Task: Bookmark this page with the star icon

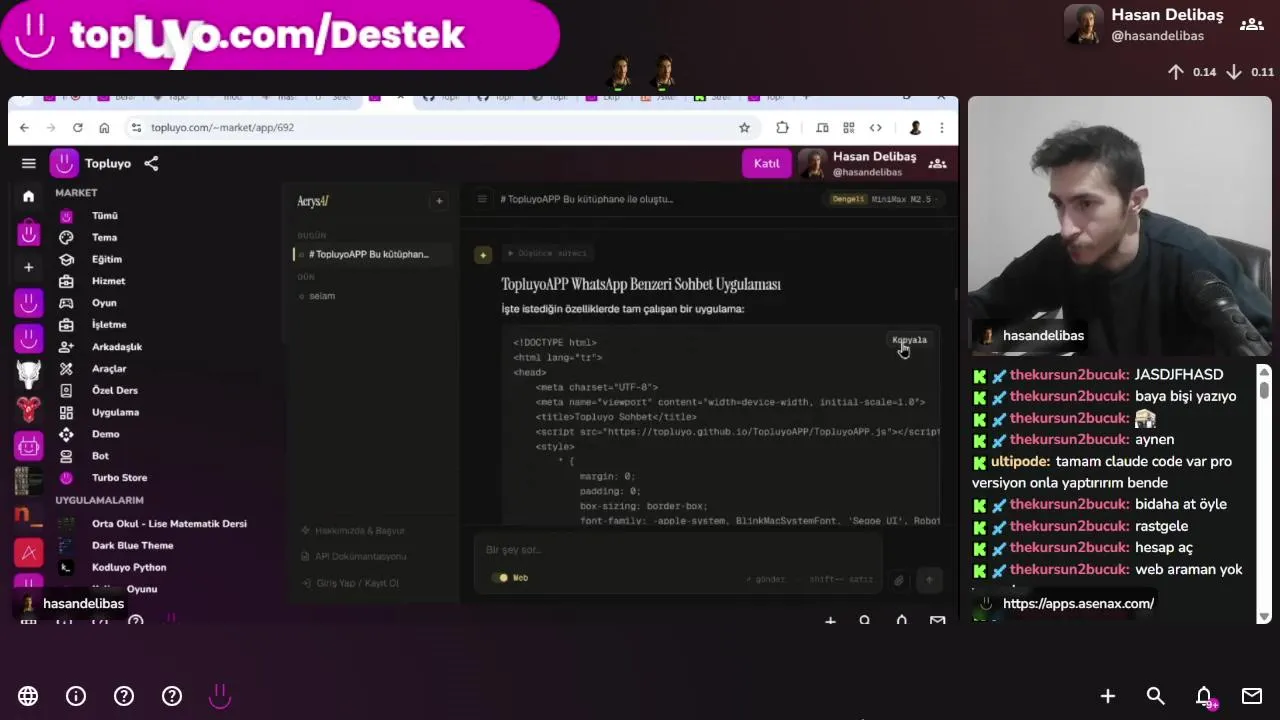Action: 744,127
